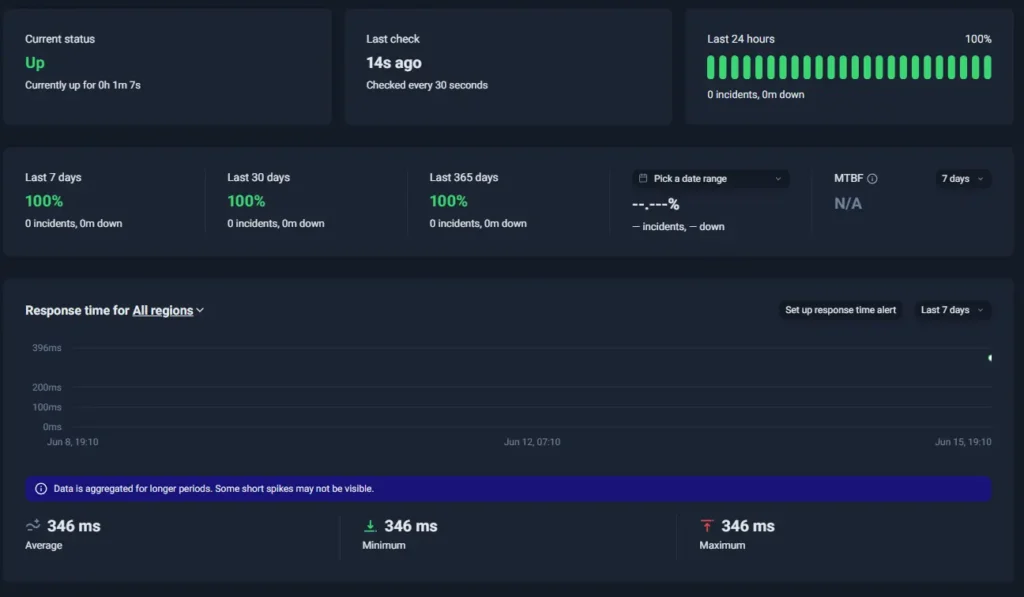1024x597 pixels.
Task: Click the calendar icon in date range picker
Action: (x=643, y=178)
